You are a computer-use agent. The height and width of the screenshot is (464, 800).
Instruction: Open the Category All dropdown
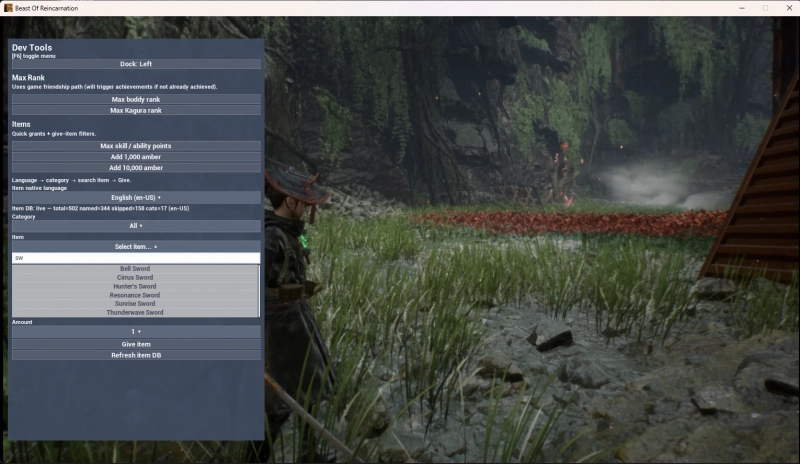[x=136, y=226]
